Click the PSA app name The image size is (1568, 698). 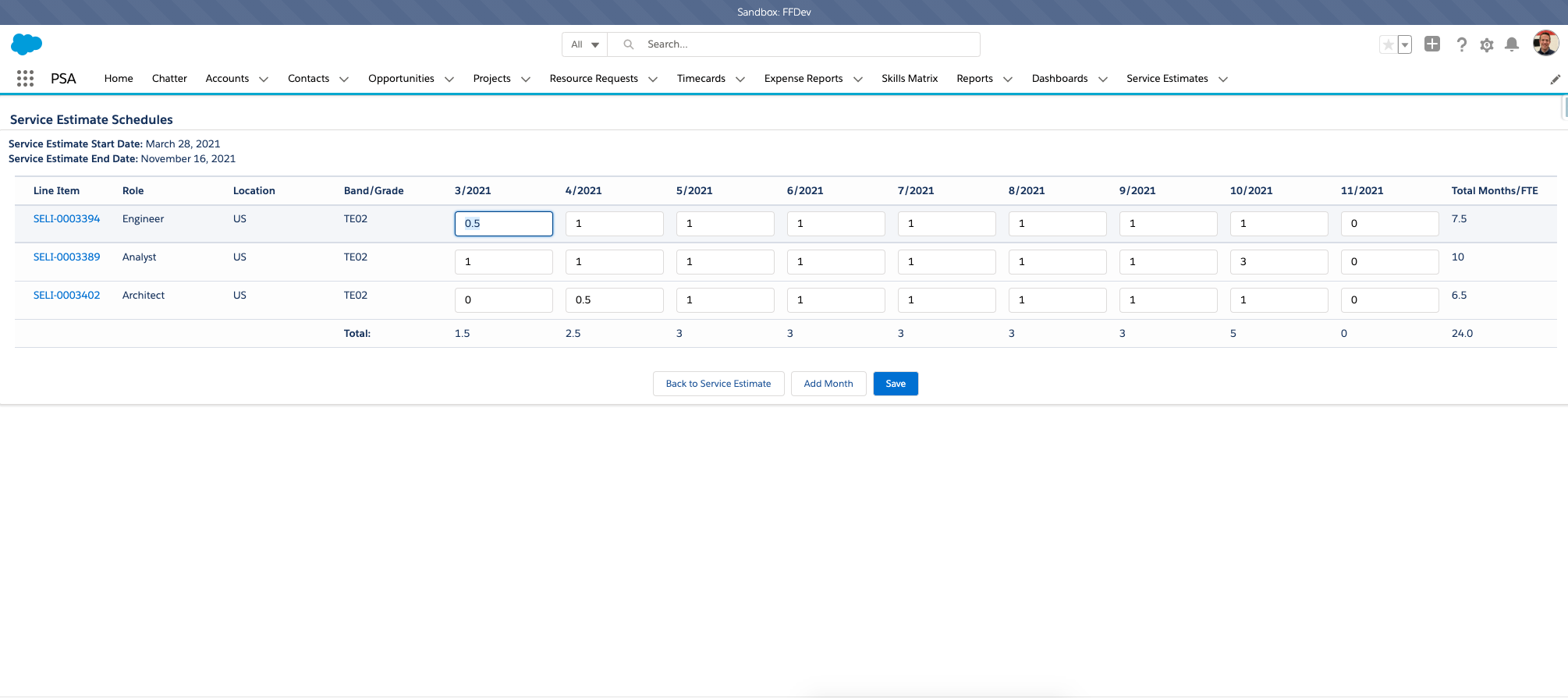(63, 79)
